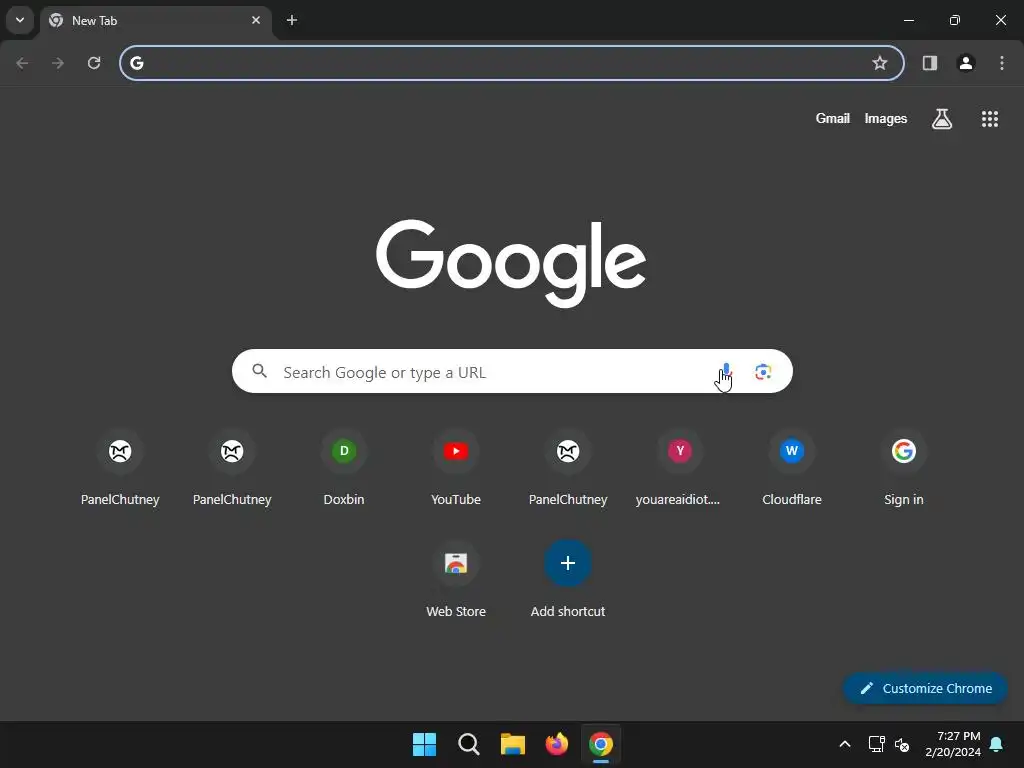Bookmark this tab with star icon
1024x768 pixels.
pyautogui.click(x=880, y=63)
